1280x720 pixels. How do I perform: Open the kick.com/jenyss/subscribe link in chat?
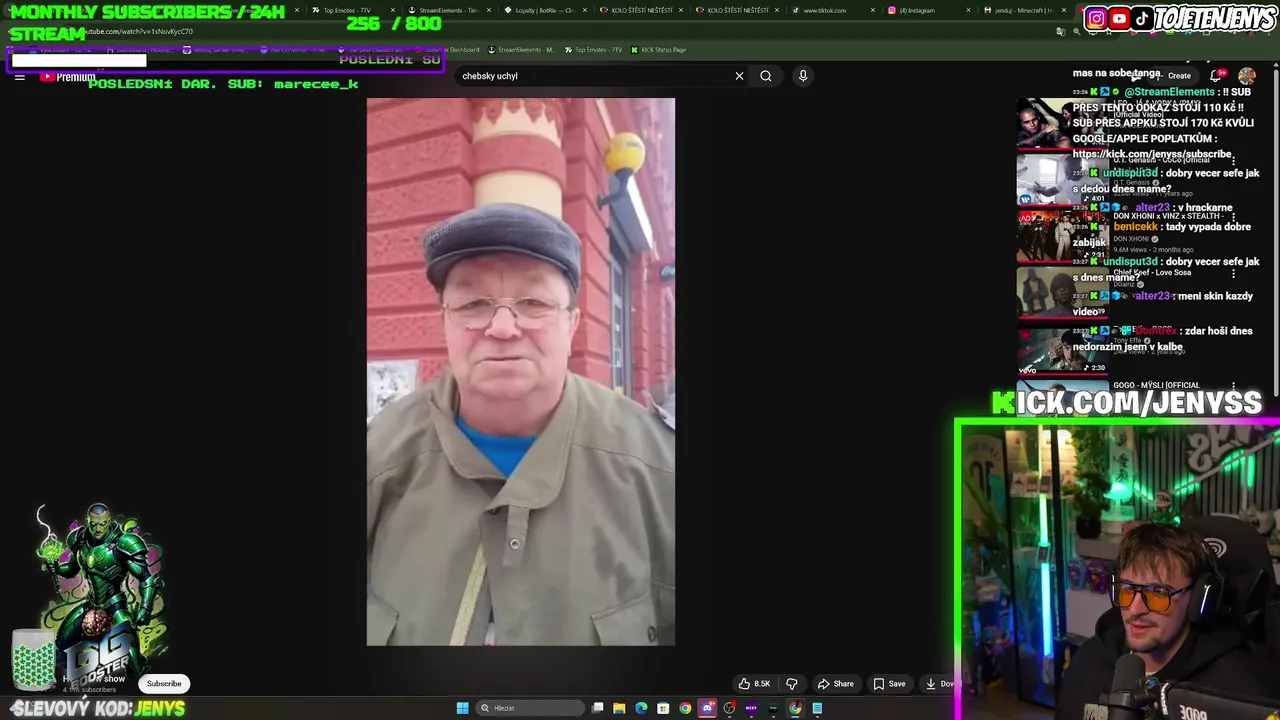[1152, 154]
